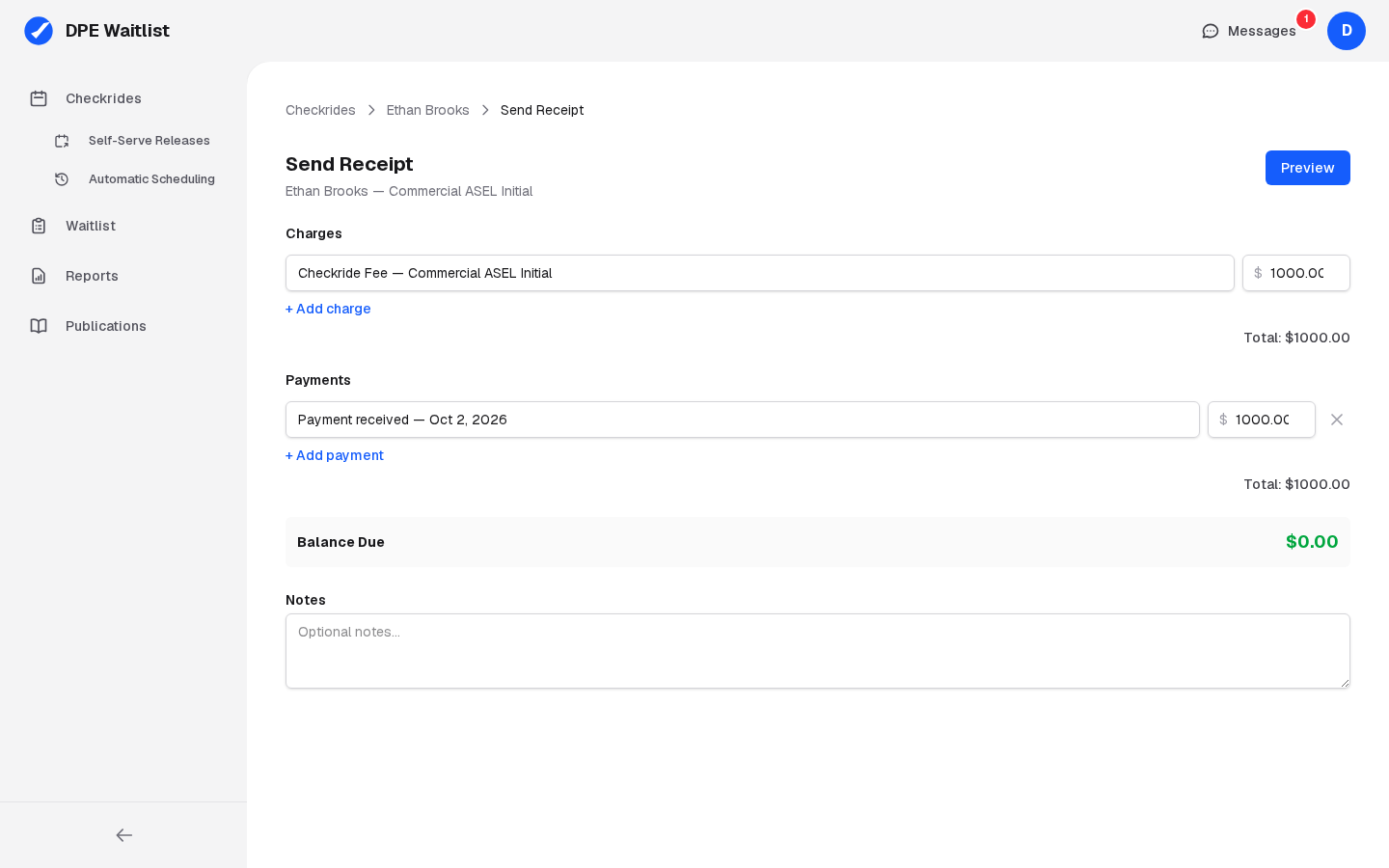This screenshot has height=868, width=1389.
Task: Click the Publications book icon
Action: pos(39,326)
